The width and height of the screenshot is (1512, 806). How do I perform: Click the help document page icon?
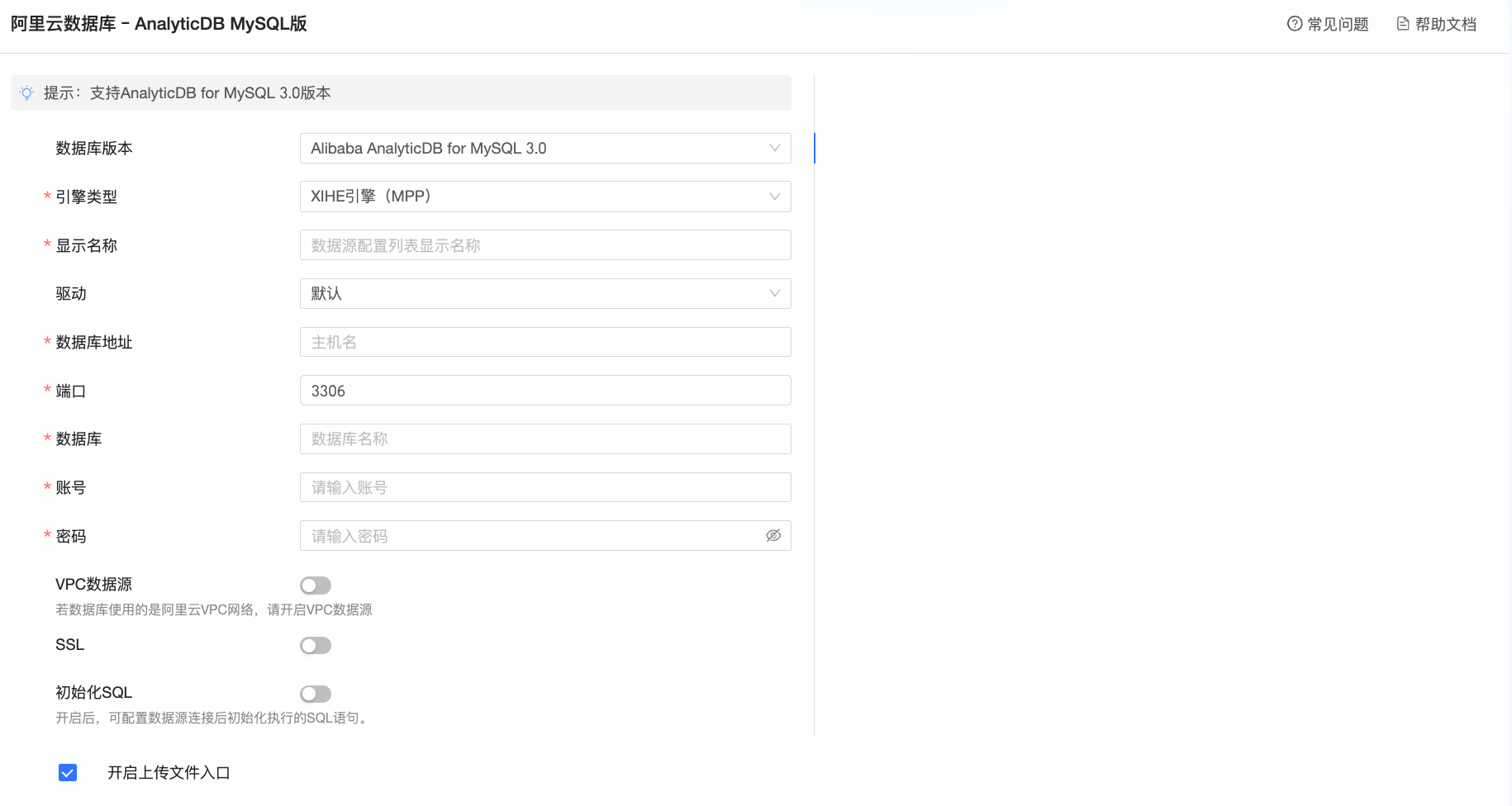(x=1403, y=24)
